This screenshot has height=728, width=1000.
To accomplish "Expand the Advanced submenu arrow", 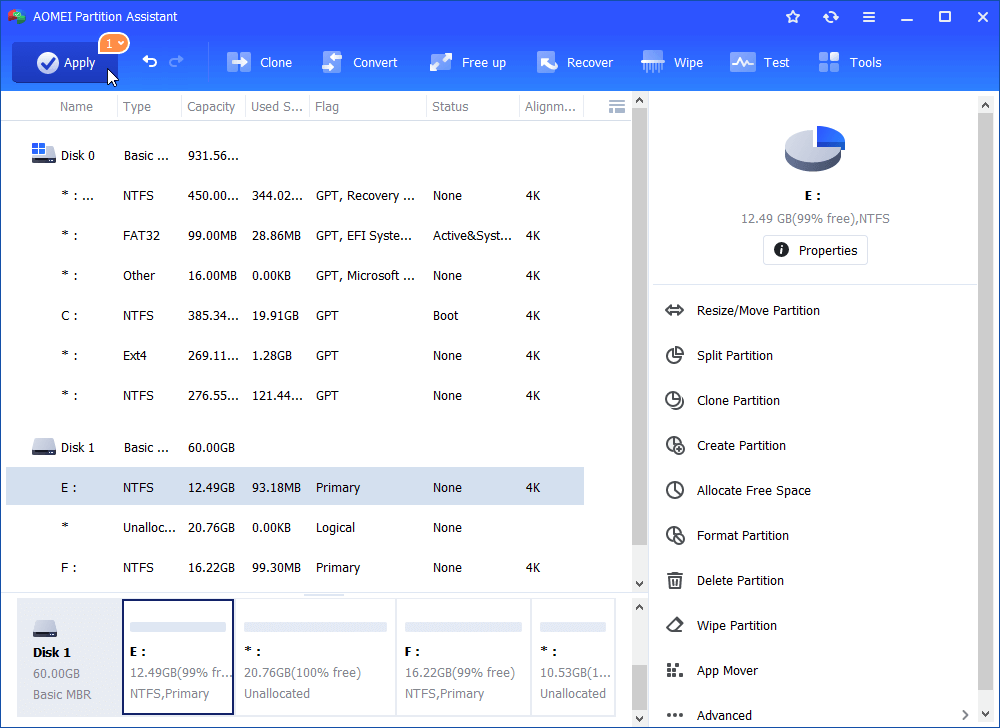I will (x=965, y=715).
